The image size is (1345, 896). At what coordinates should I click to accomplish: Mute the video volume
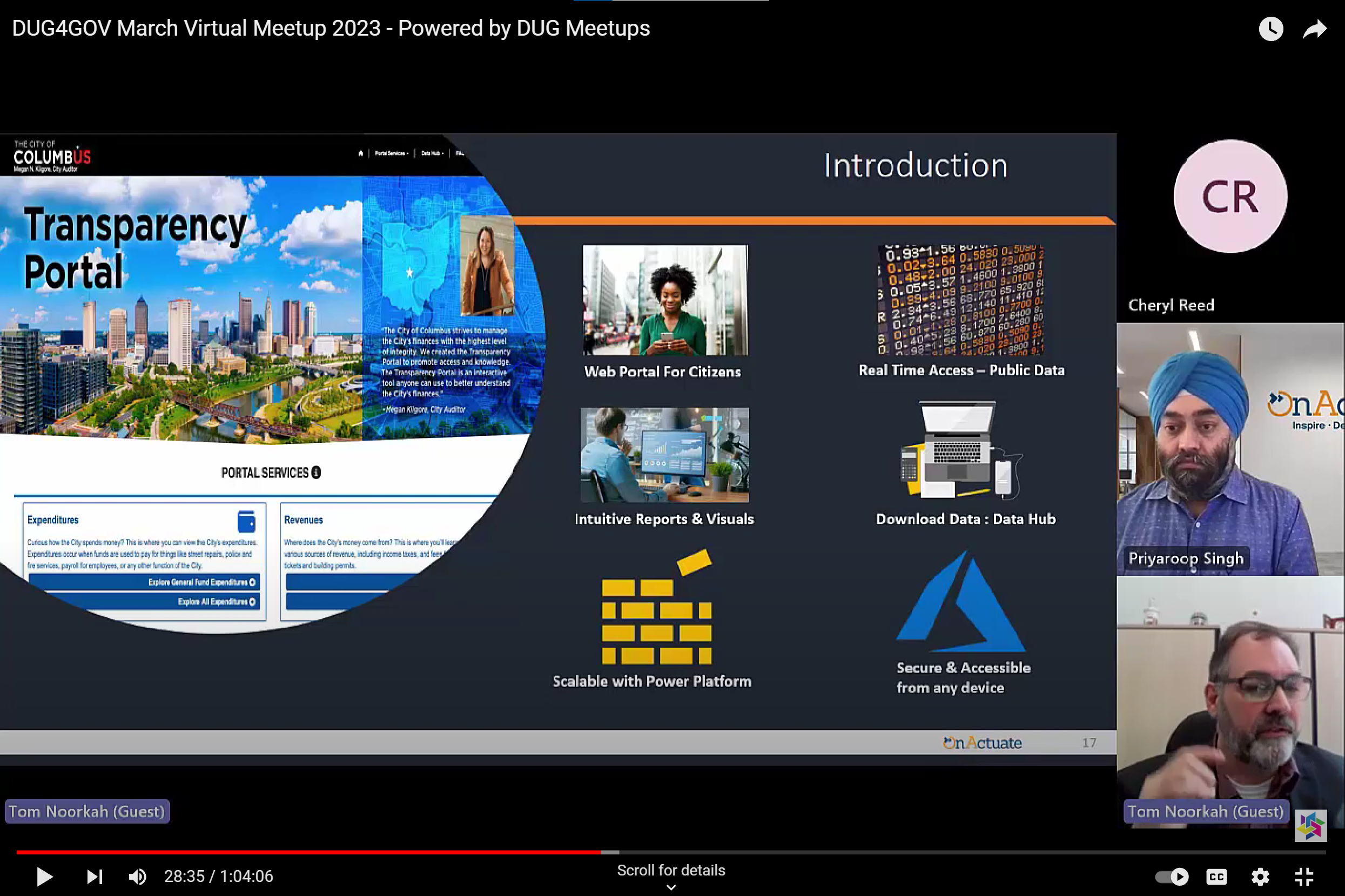click(137, 876)
